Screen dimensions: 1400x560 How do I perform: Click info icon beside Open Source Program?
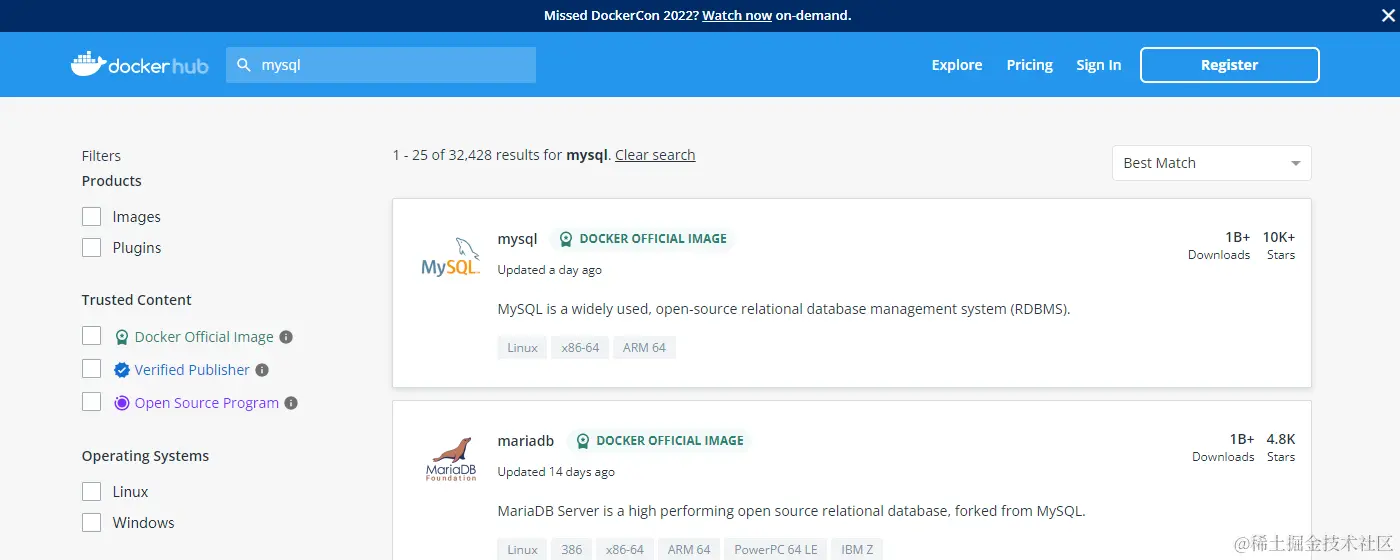point(291,403)
